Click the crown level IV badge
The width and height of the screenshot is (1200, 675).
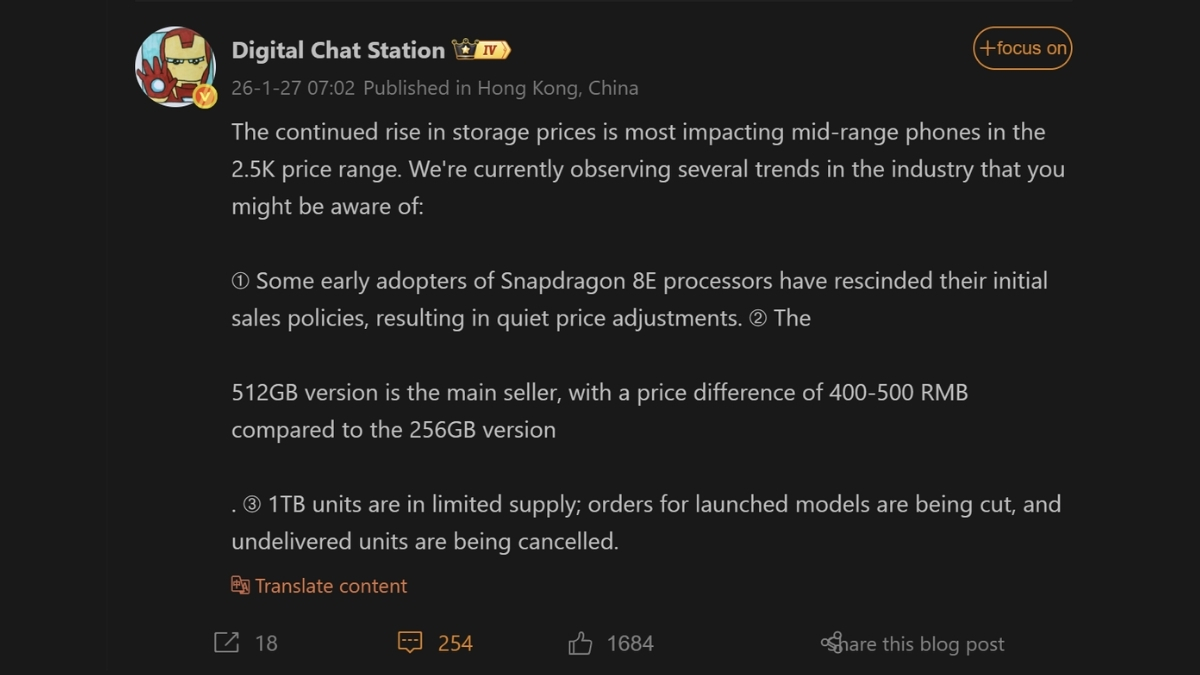coord(482,49)
